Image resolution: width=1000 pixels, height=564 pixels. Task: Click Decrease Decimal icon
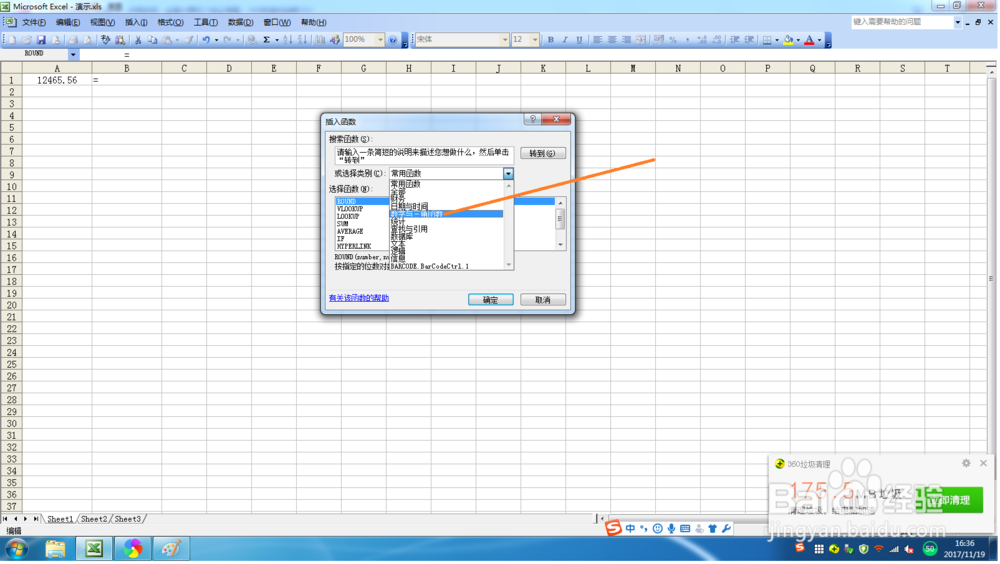(717, 40)
